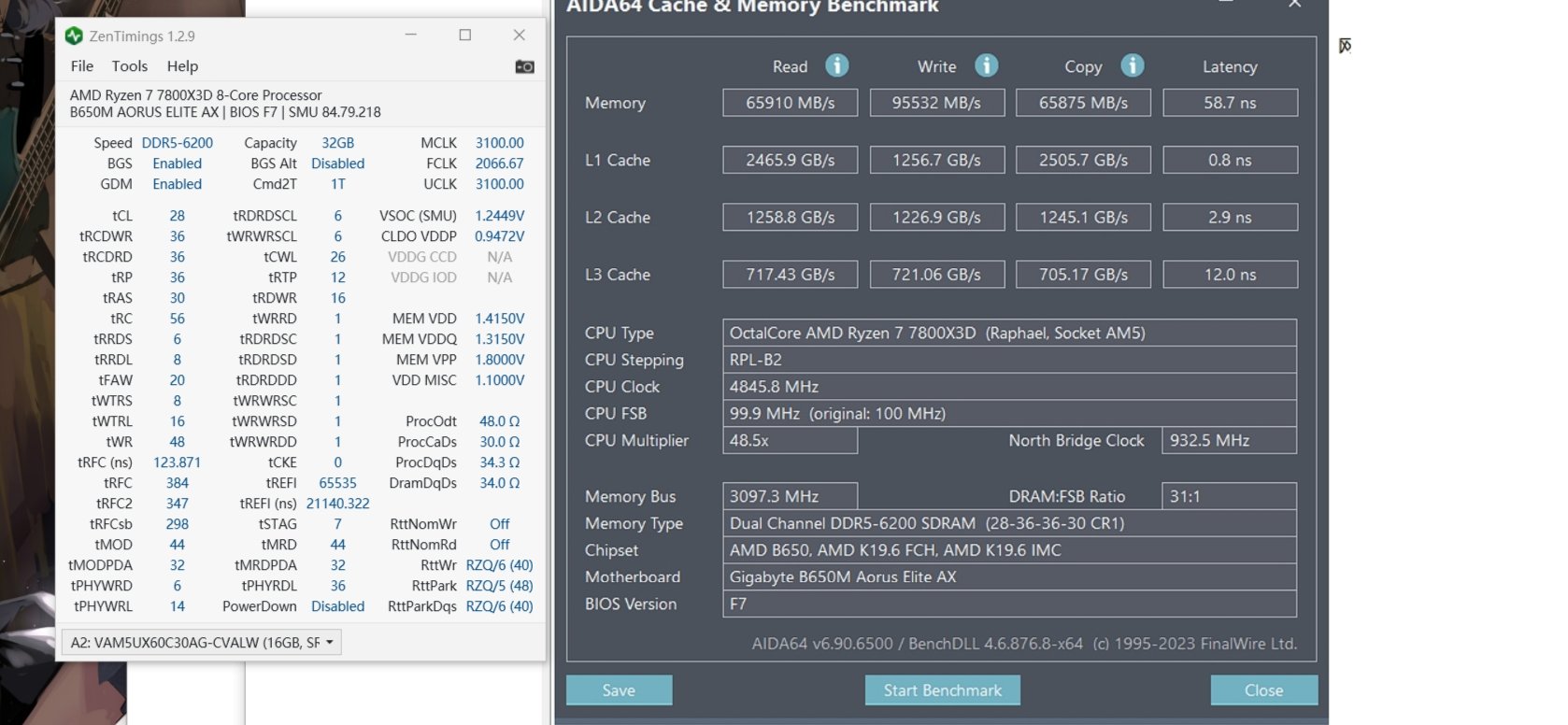Click the tRFC (ns) value 123.871
Screen dimensions: 1568x725
click(x=178, y=462)
